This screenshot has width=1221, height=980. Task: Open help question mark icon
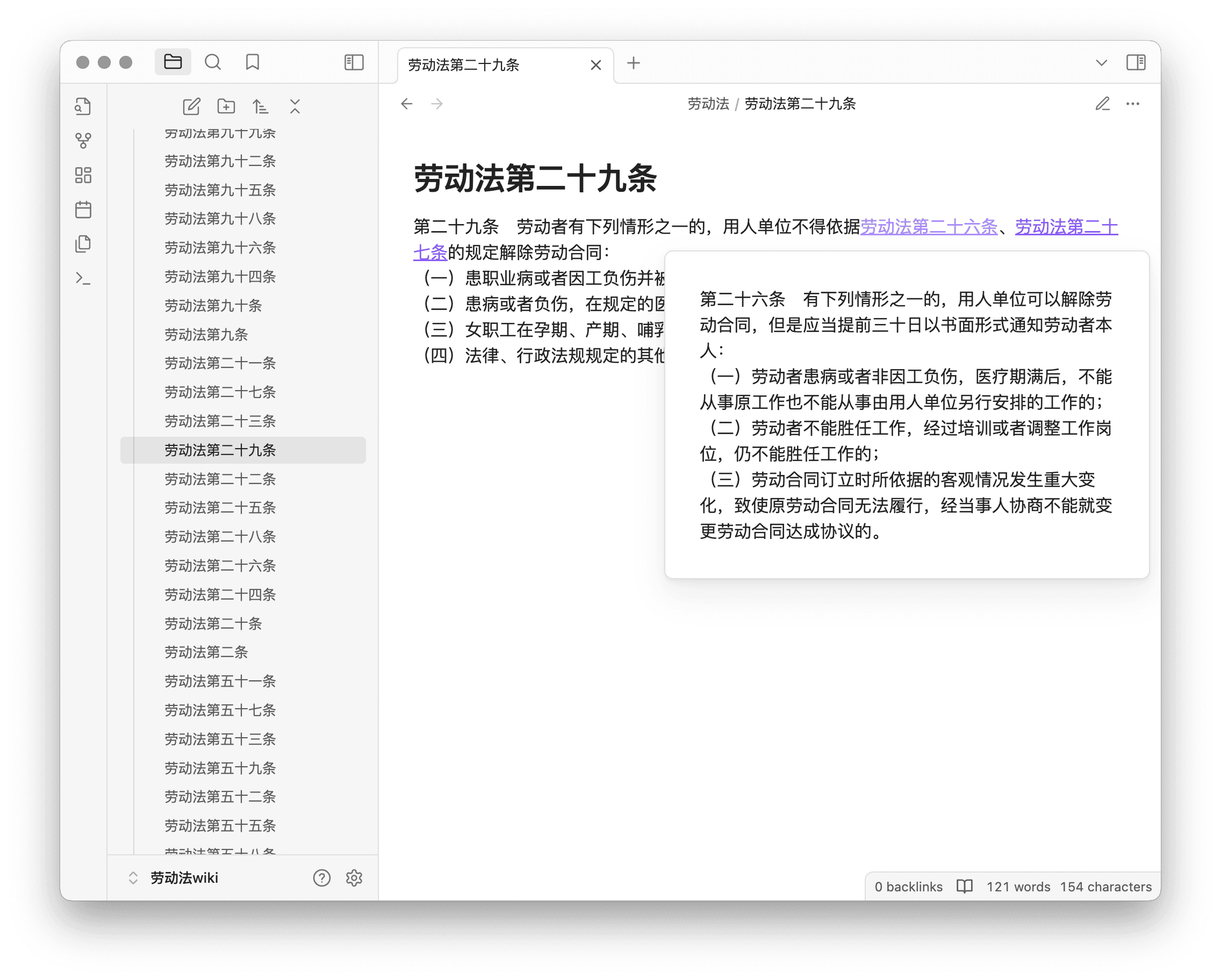click(x=322, y=877)
